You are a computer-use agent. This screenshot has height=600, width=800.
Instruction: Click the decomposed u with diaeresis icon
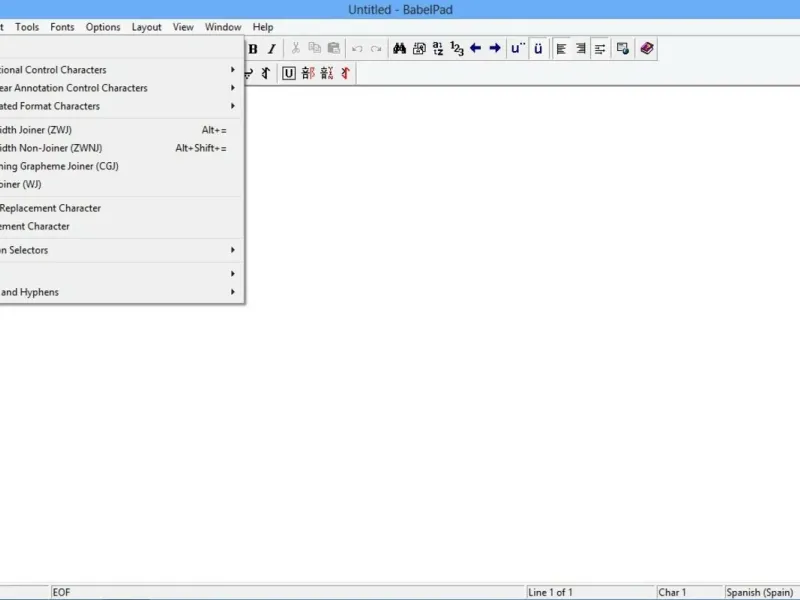tap(518, 48)
